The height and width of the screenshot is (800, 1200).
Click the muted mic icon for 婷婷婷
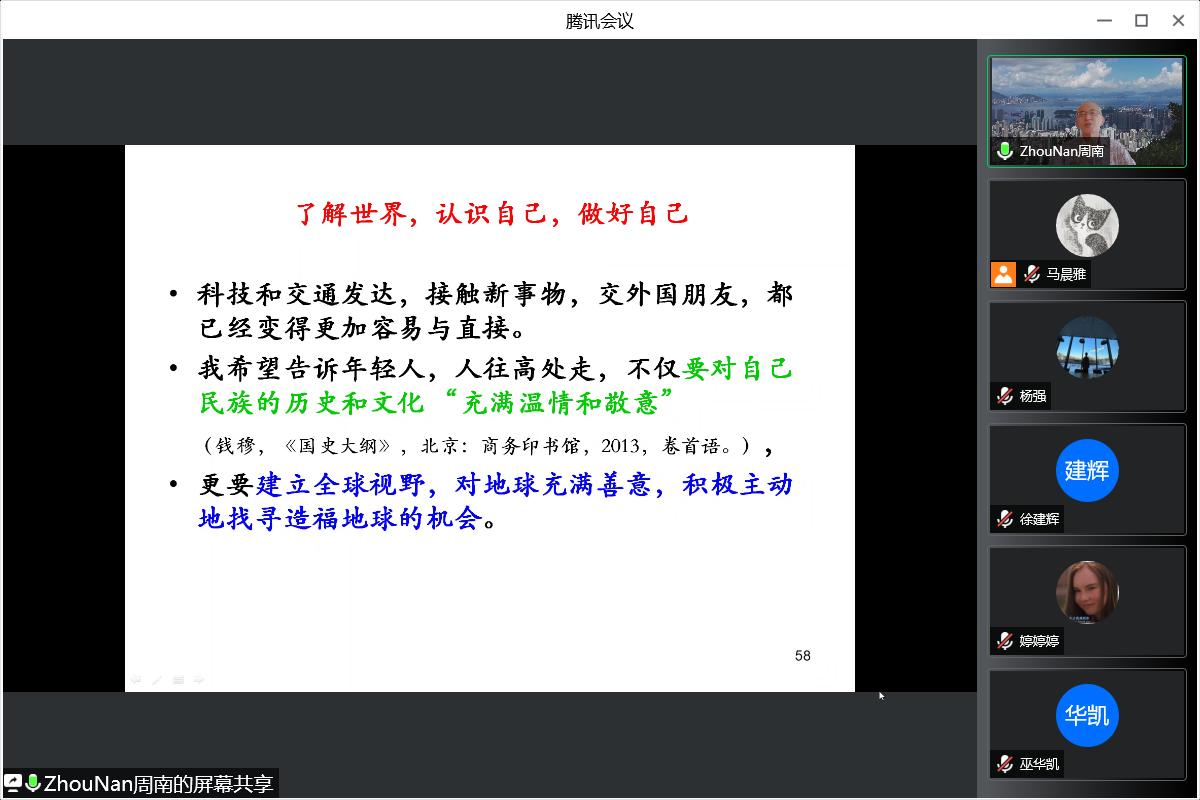tap(1005, 641)
